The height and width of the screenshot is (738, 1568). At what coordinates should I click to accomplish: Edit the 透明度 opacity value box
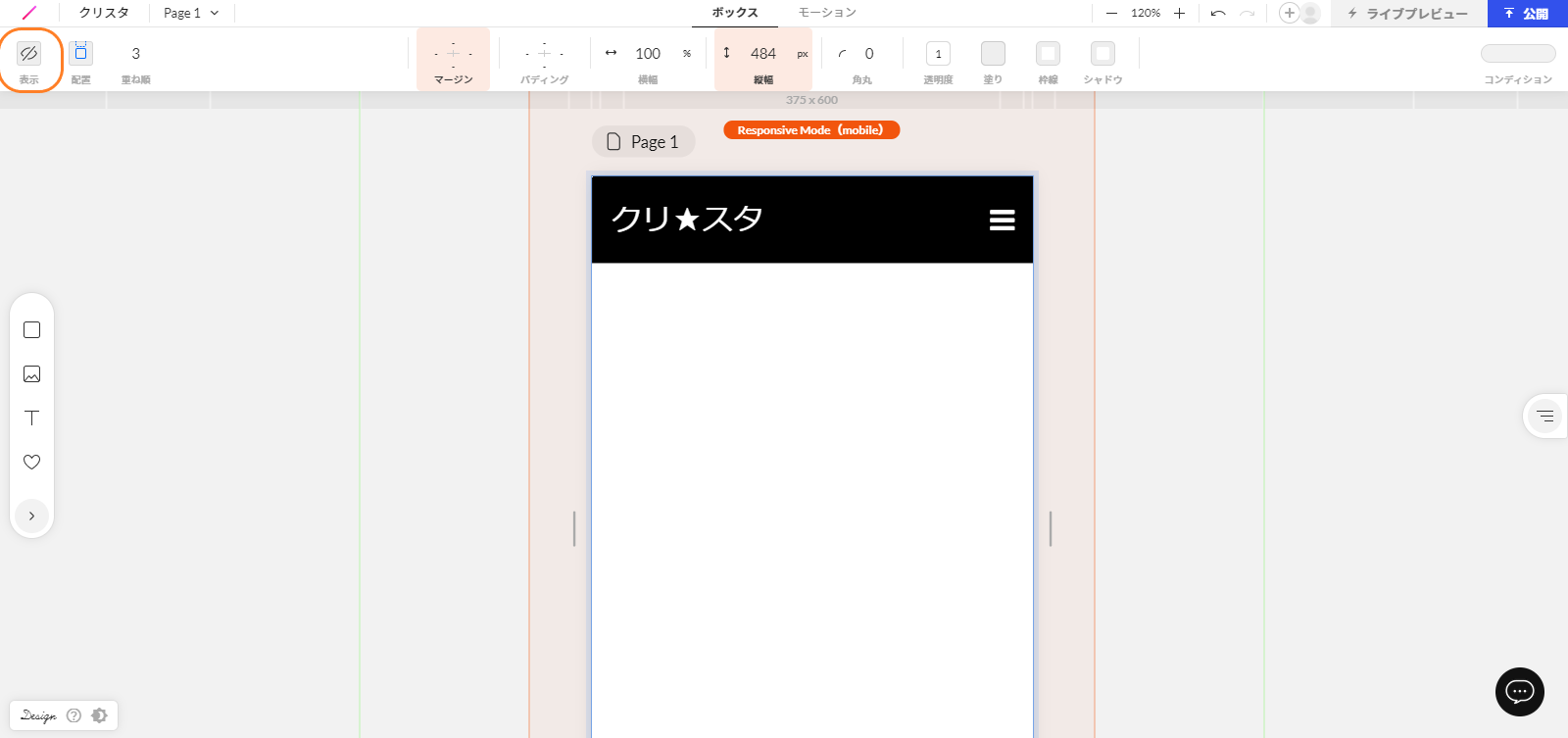click(x=938, y=54)
